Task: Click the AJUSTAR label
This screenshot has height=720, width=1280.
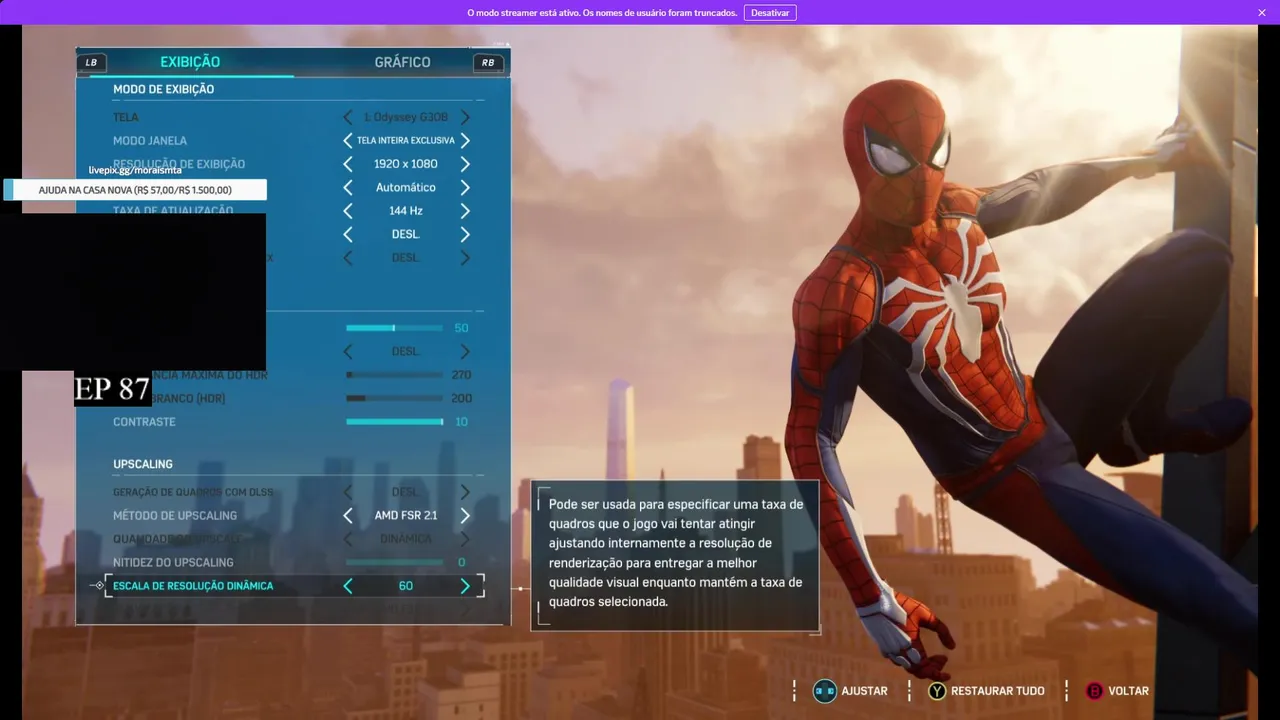Action: pyautogui.click(x=864, y=691)
